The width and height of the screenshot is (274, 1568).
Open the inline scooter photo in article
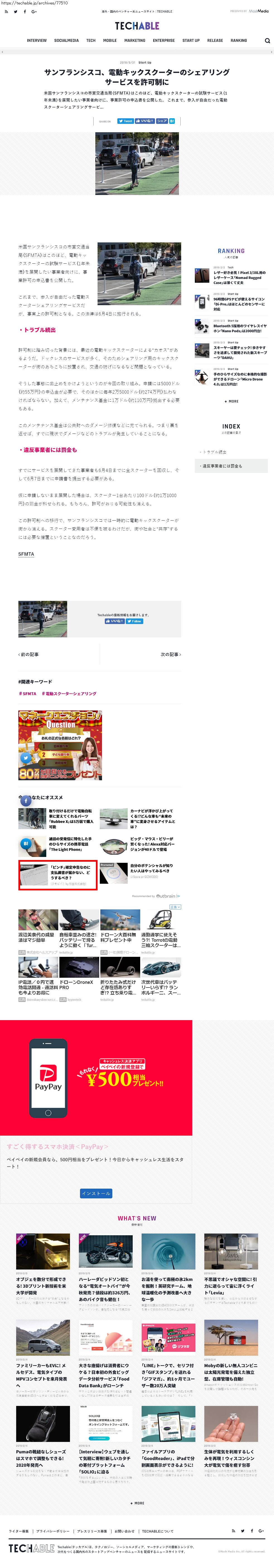click(x=139, y=273)
